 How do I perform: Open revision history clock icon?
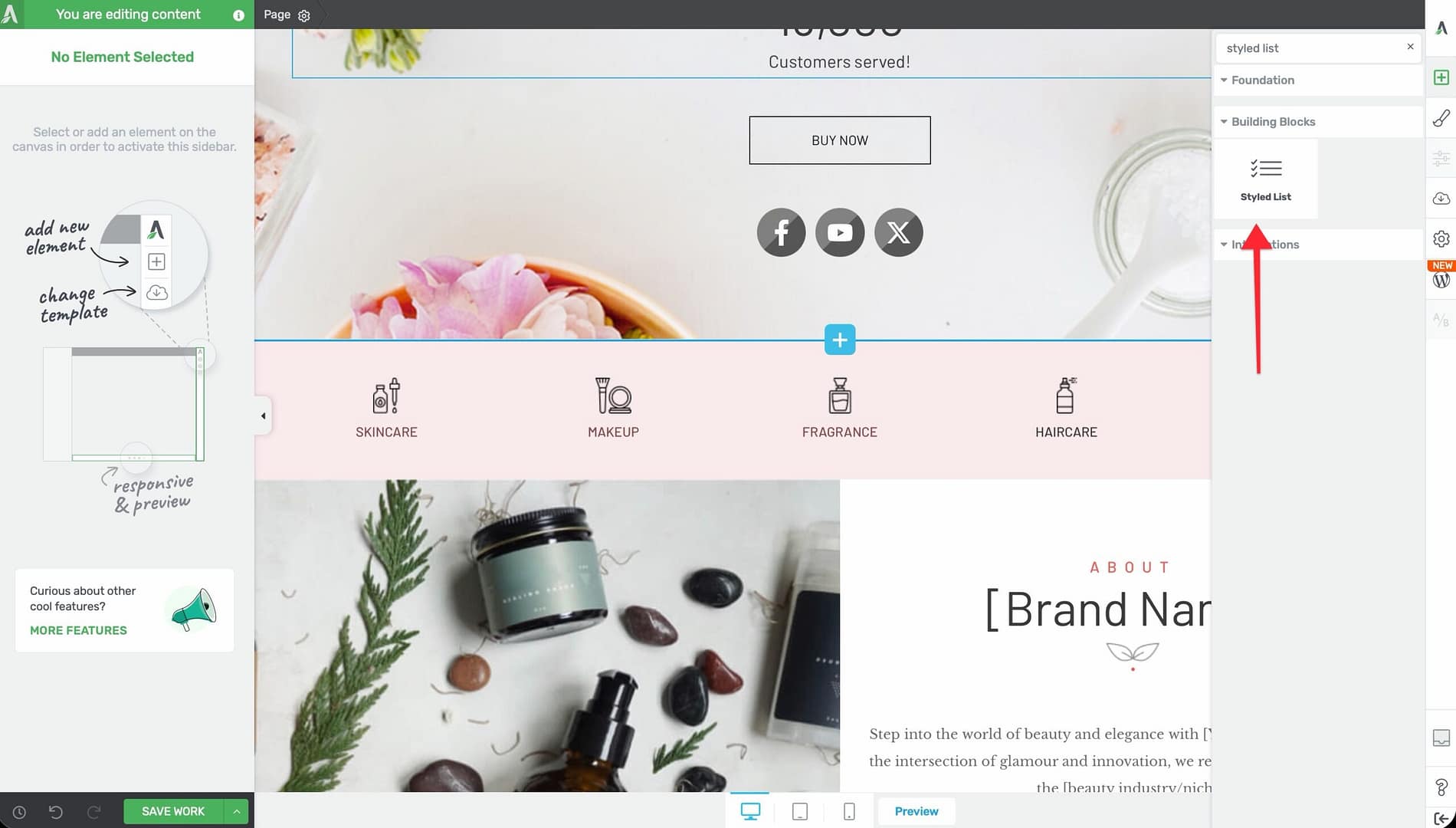pyautogui.click(x=19, y=812)
